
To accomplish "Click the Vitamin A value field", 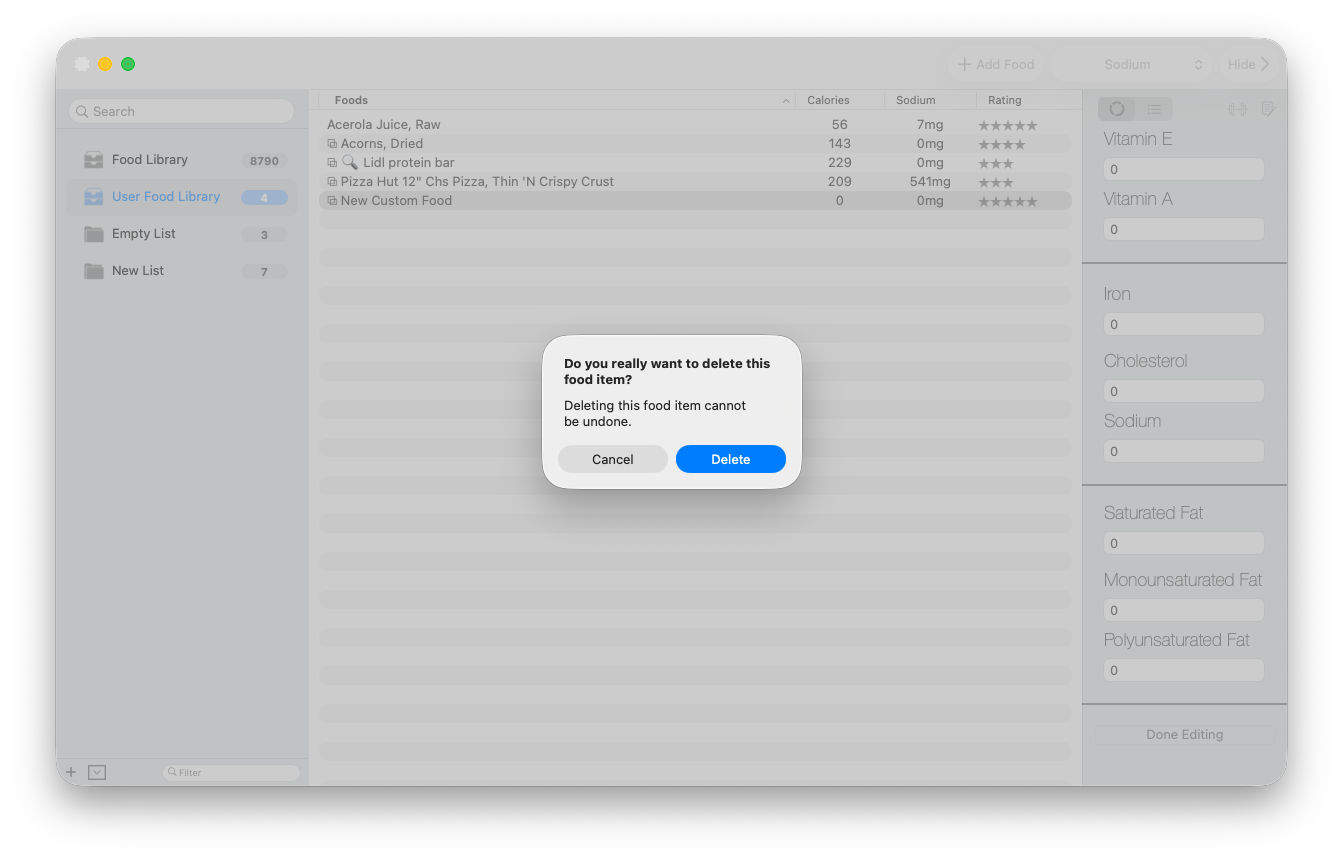I will click(1184, 229).
